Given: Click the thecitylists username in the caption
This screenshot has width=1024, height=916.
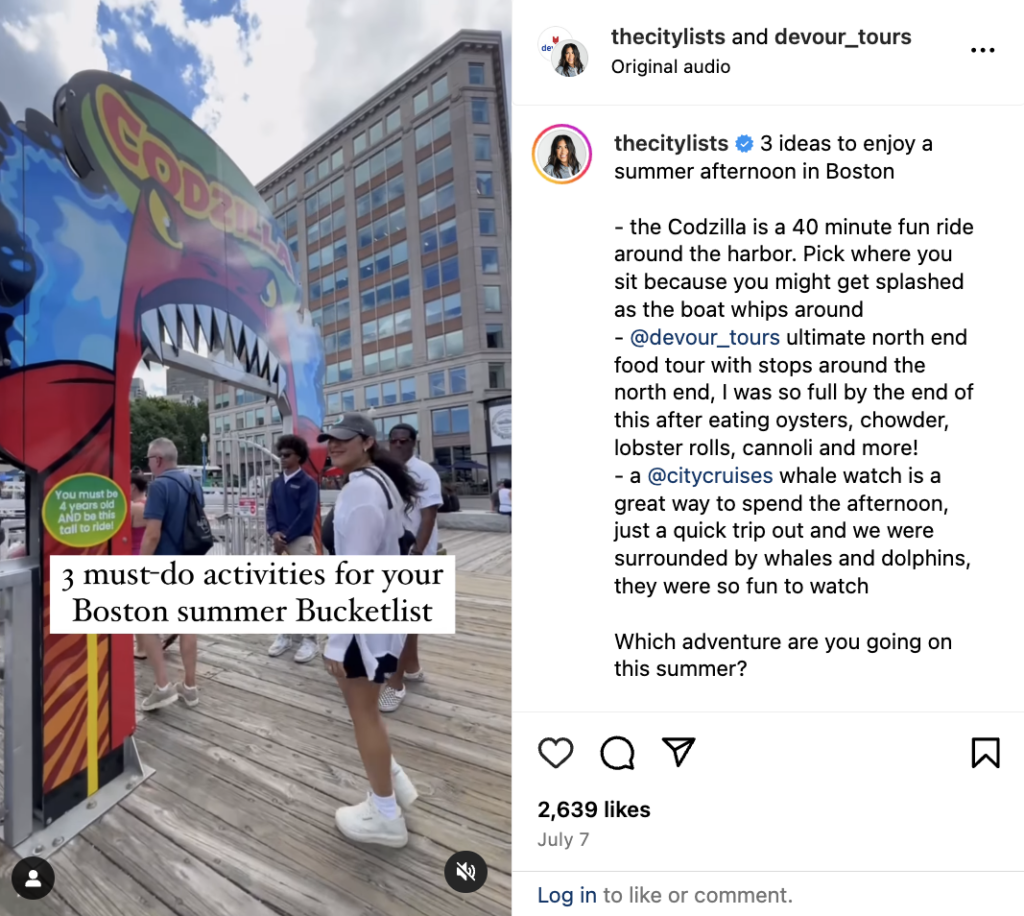Looking at the screenshot, I should 671,143.
